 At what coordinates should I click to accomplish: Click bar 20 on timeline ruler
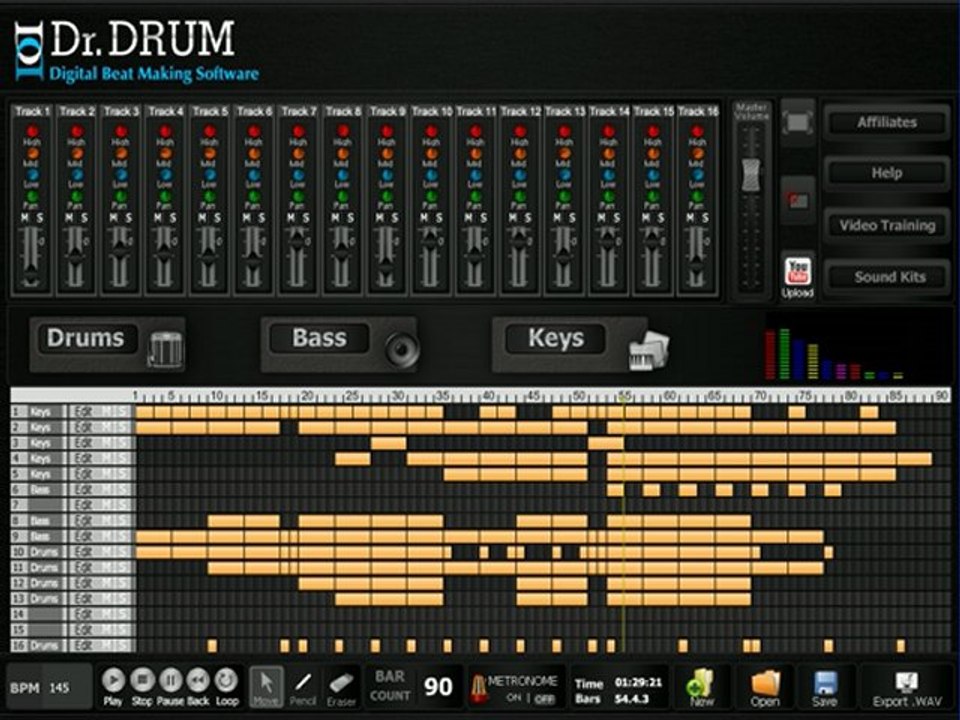click(x=307, y=396)
